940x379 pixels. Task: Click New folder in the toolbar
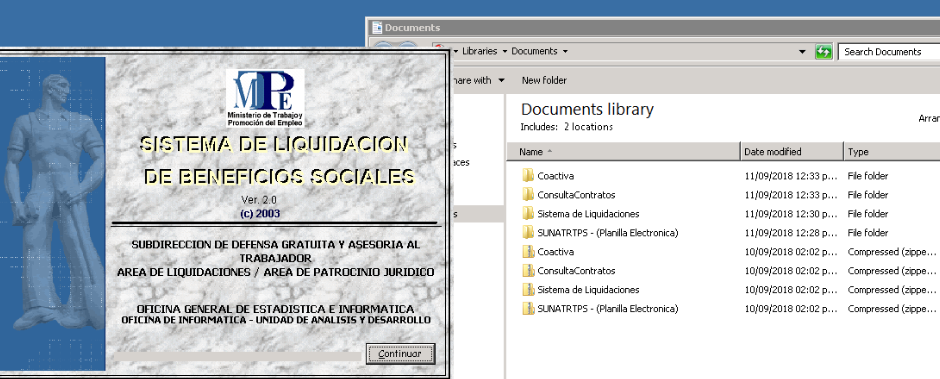(544, 80)
